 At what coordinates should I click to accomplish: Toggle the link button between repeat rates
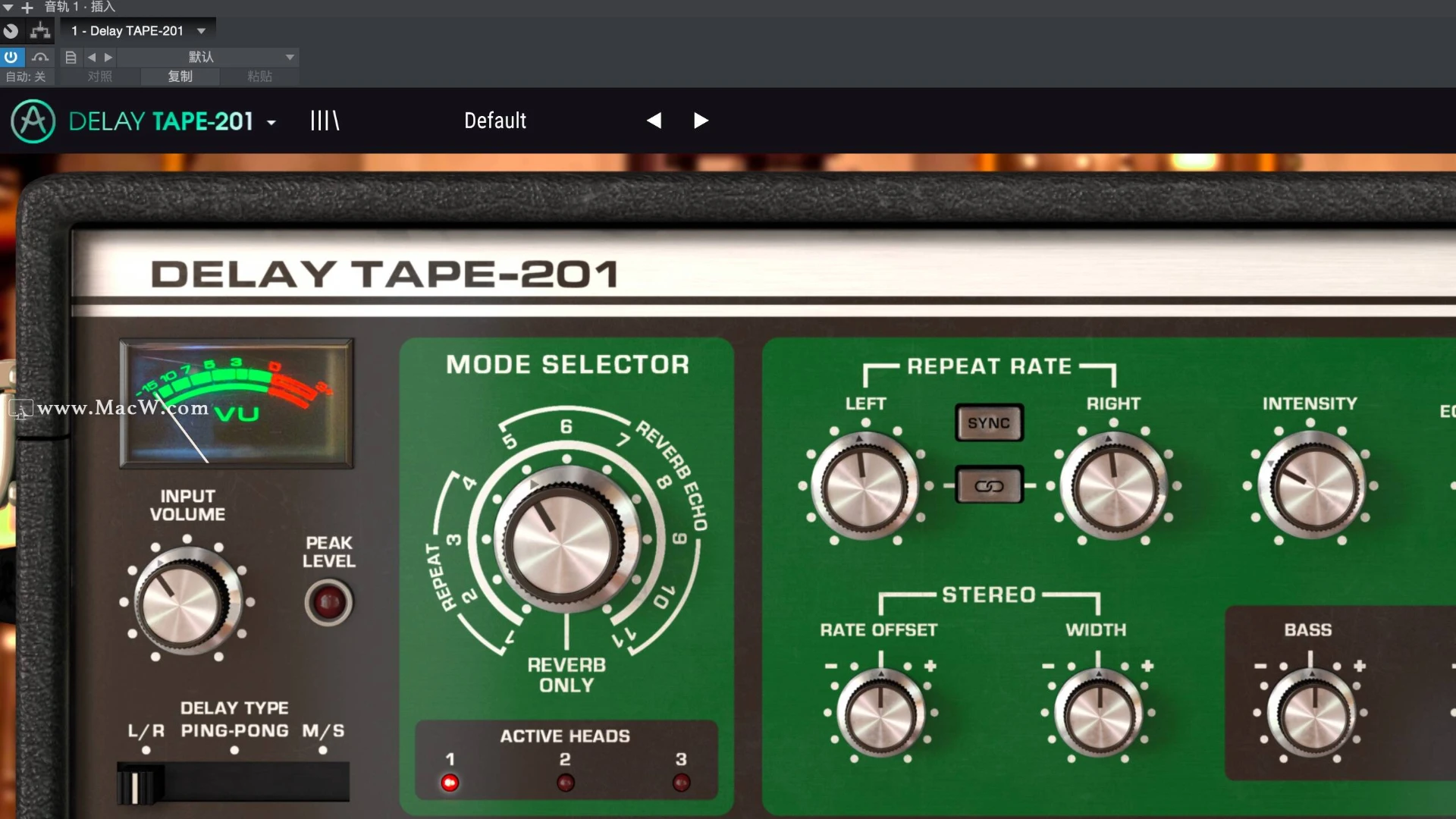(x=989, y=486)
